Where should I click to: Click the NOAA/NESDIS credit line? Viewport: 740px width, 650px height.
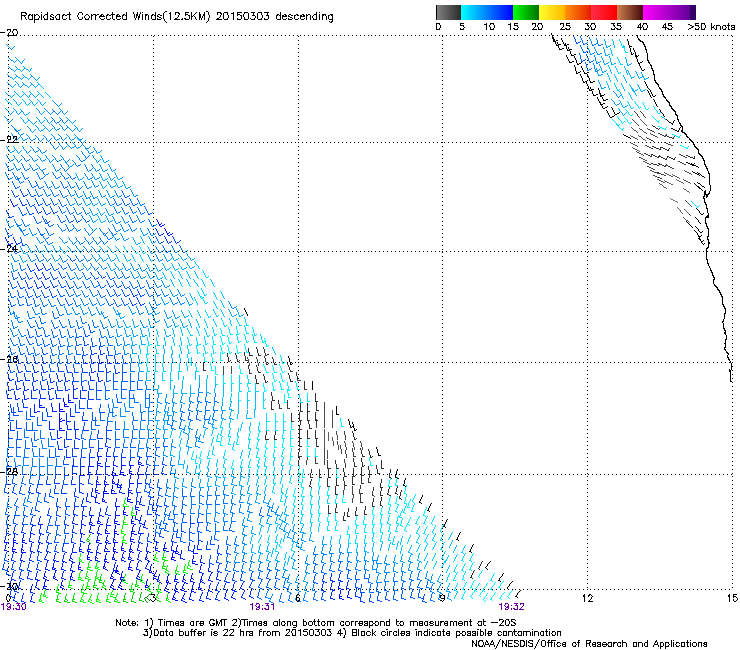[589, 644]
